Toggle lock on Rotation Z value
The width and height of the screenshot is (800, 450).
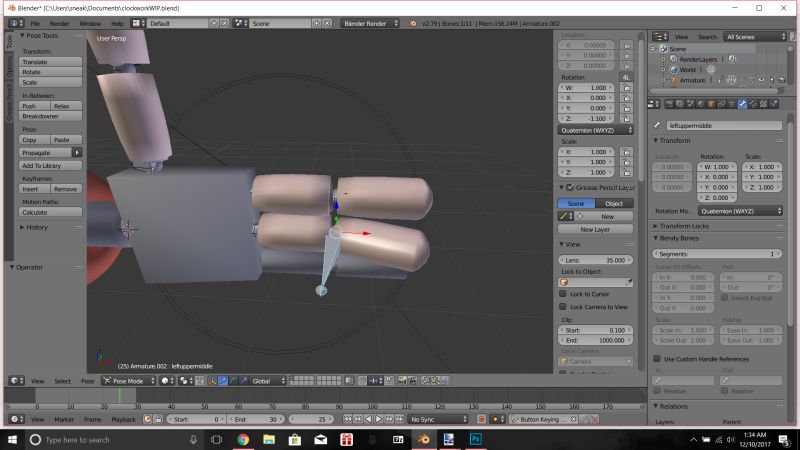pyautogui.click(x=626, y=118)
